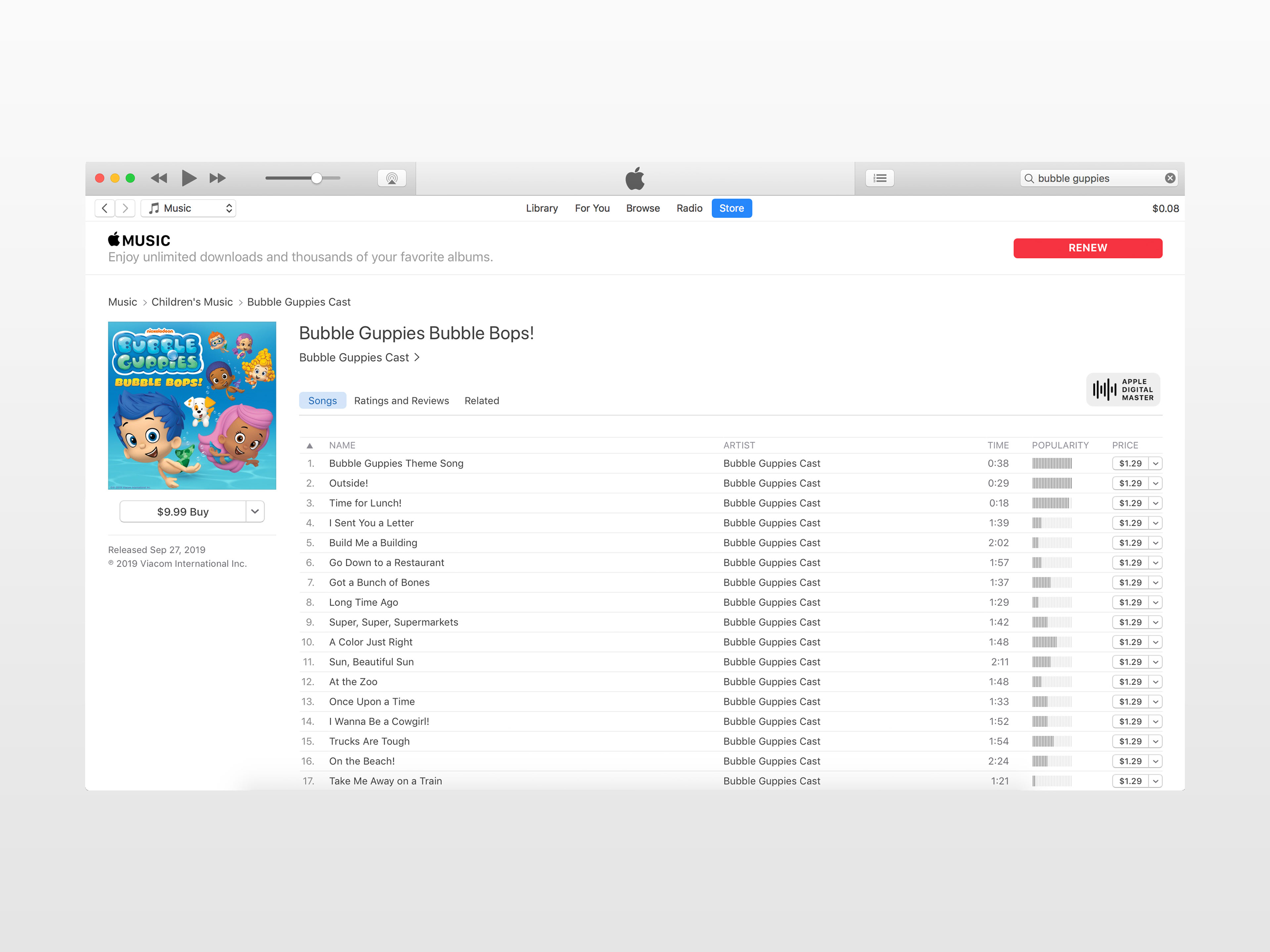1270x952 pixels.
Task: Click the Bubble Bops album artwork
Action: 192,405
